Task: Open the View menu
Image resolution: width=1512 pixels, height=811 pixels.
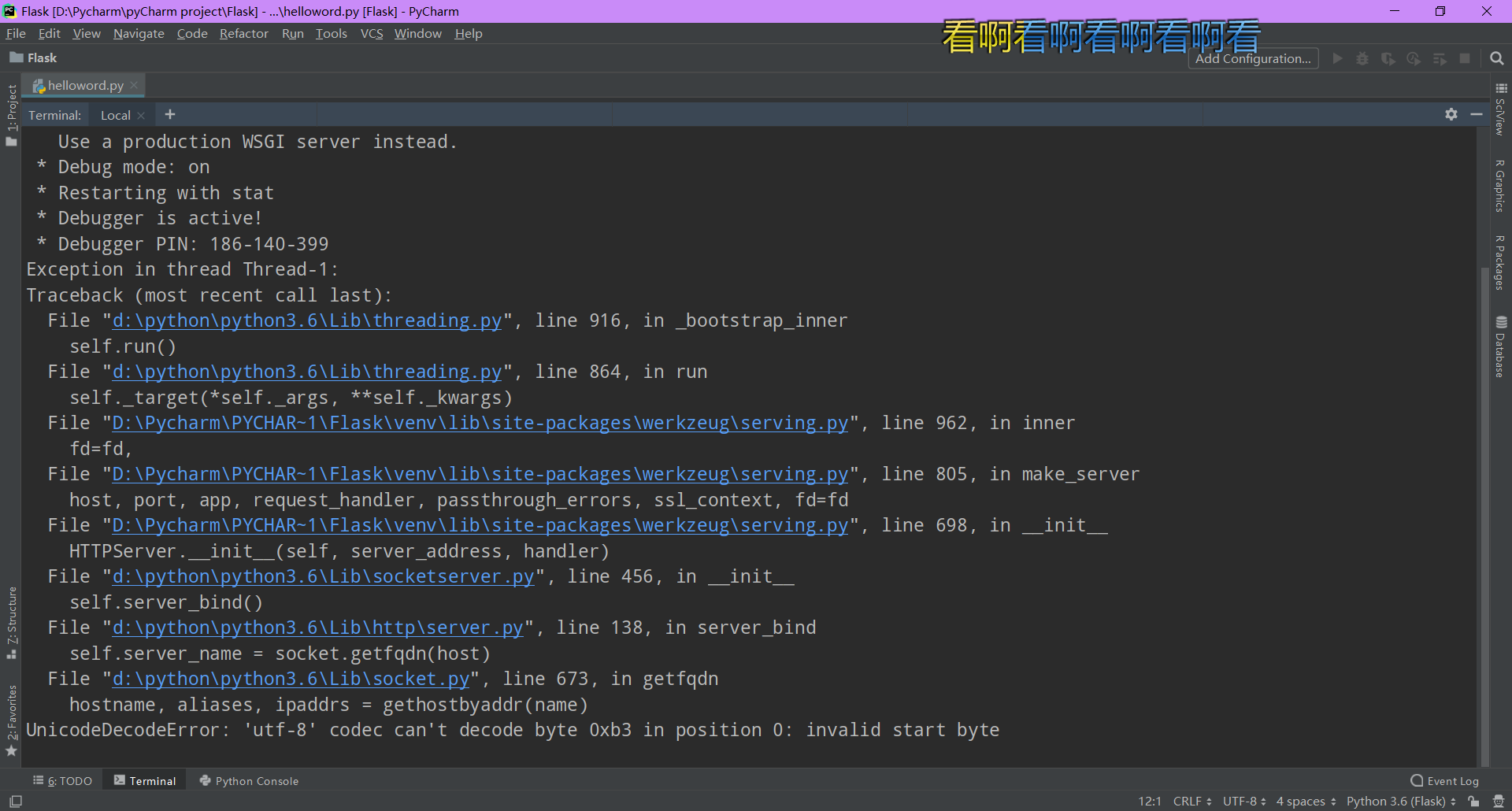Action: (x=87, y=33)
